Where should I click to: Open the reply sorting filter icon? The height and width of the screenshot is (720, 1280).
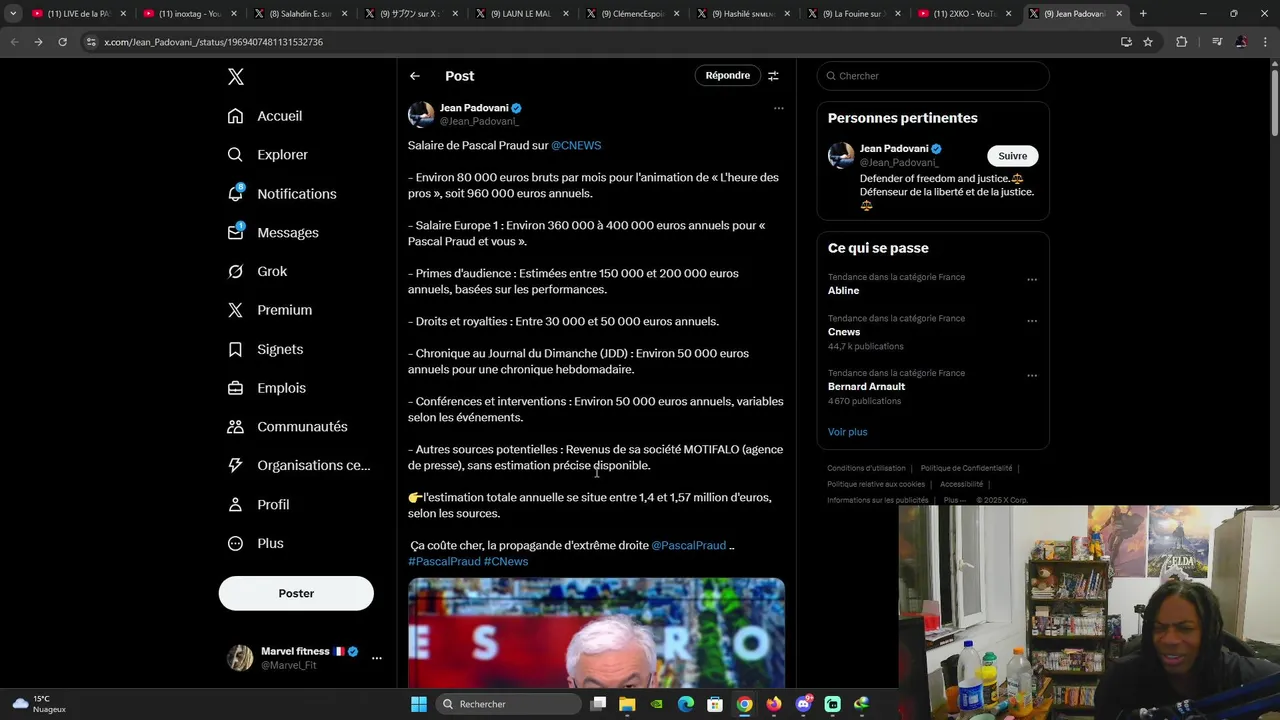(773, 76)
